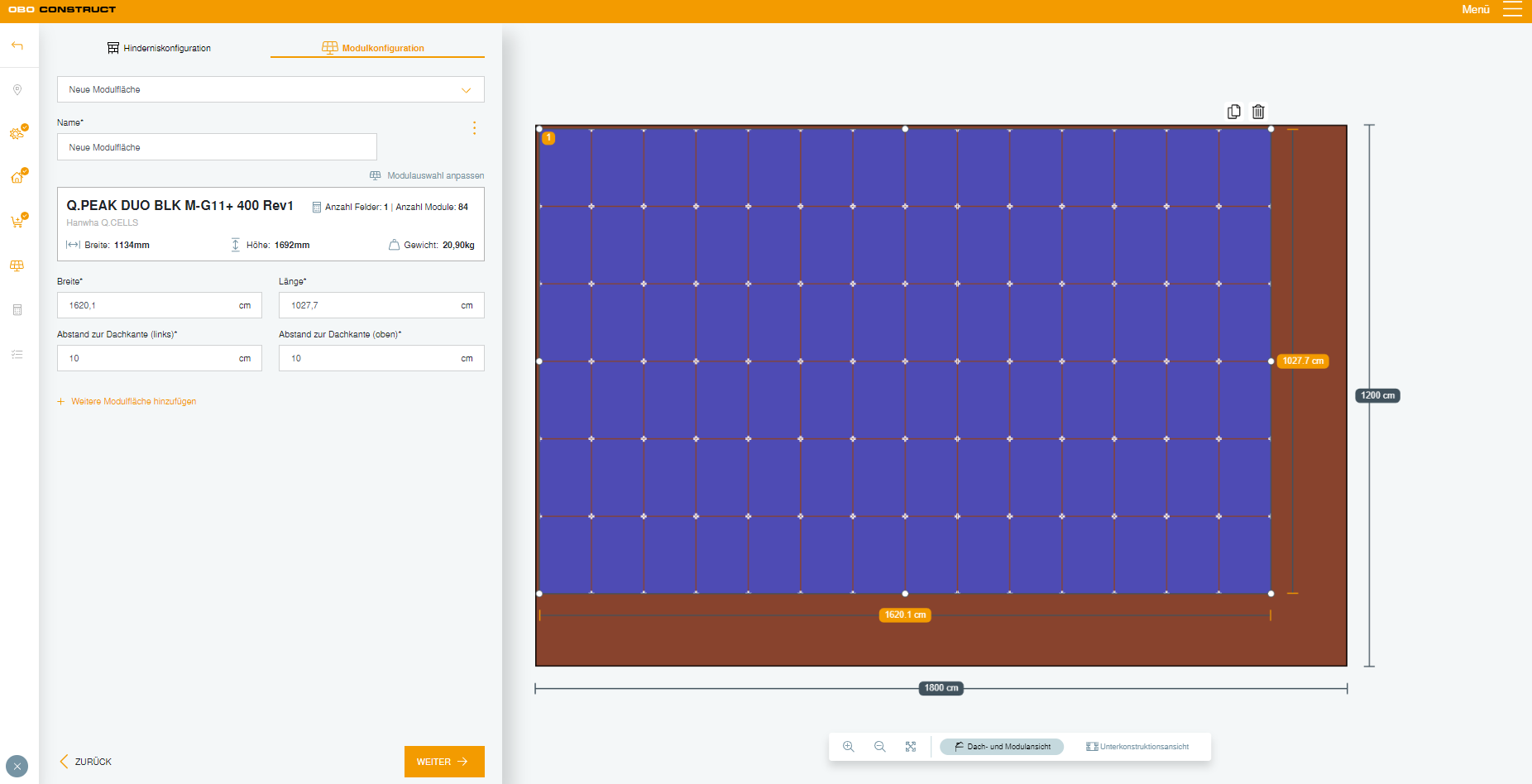Viewport: 1532px width, 784px height.
Task: Click the location pin sidebar icon
Action: coord(17,90)
